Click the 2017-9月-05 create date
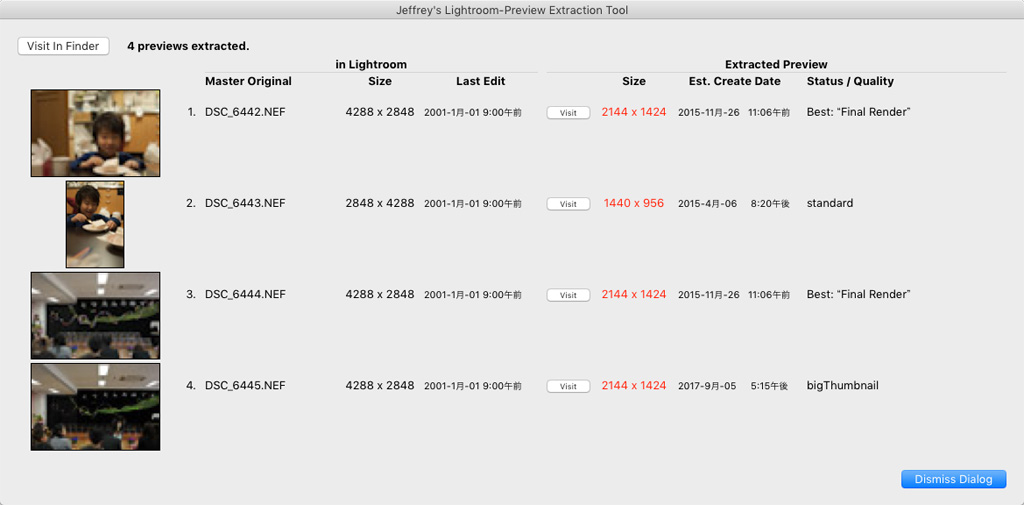This screenshot has width=1024, height=505. coord(707,386)
